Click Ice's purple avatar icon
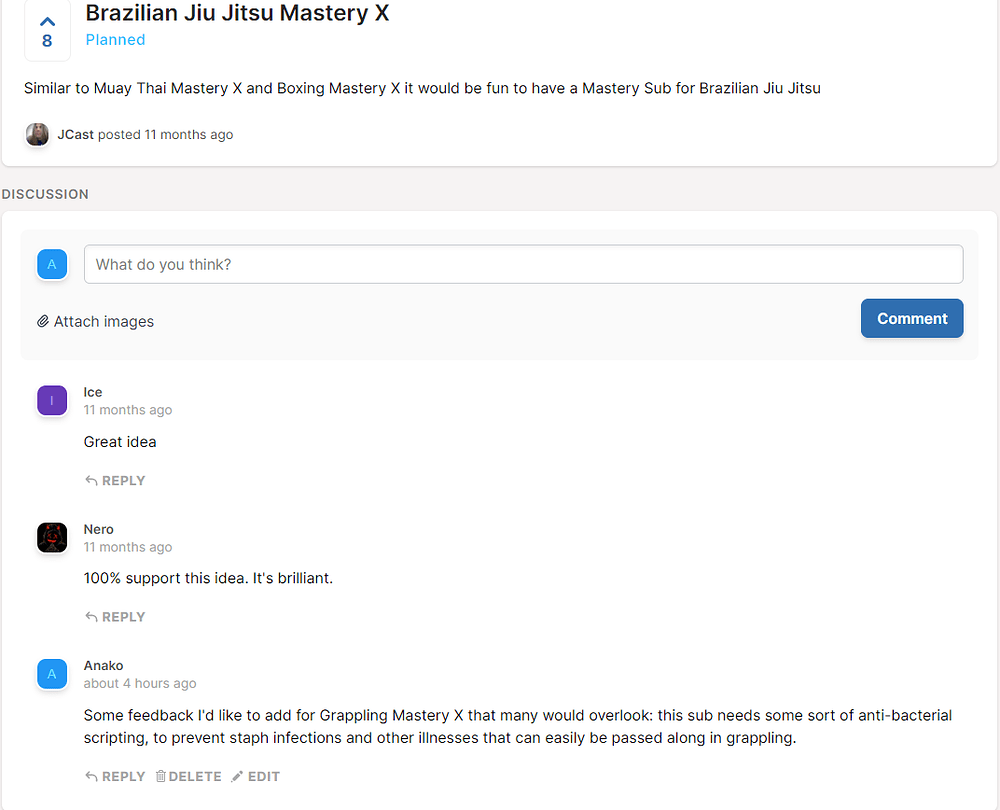The height and width of the screenshot is (810, 1000). (x=52, y=401)
